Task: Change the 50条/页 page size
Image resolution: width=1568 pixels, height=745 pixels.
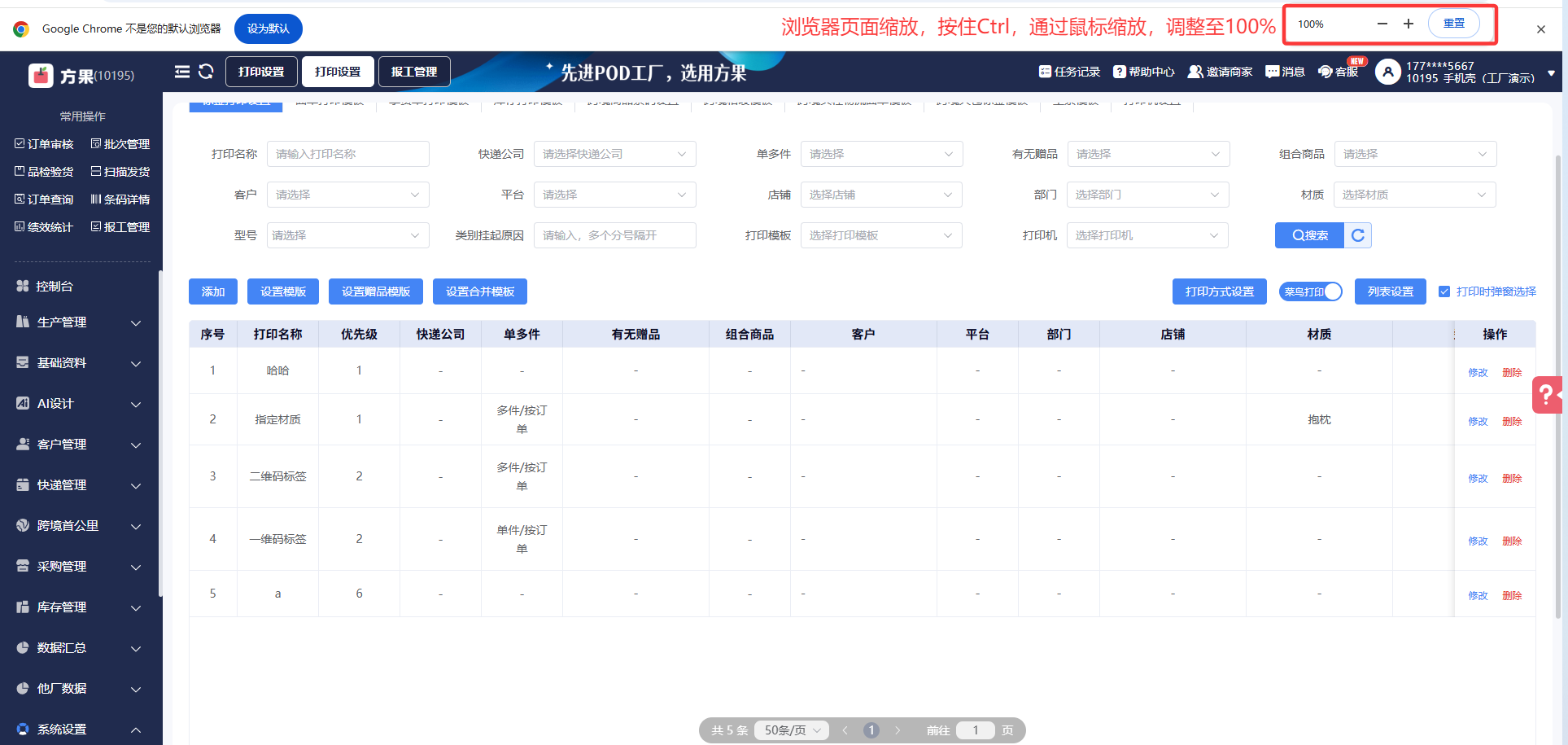Action: (792, 730)
